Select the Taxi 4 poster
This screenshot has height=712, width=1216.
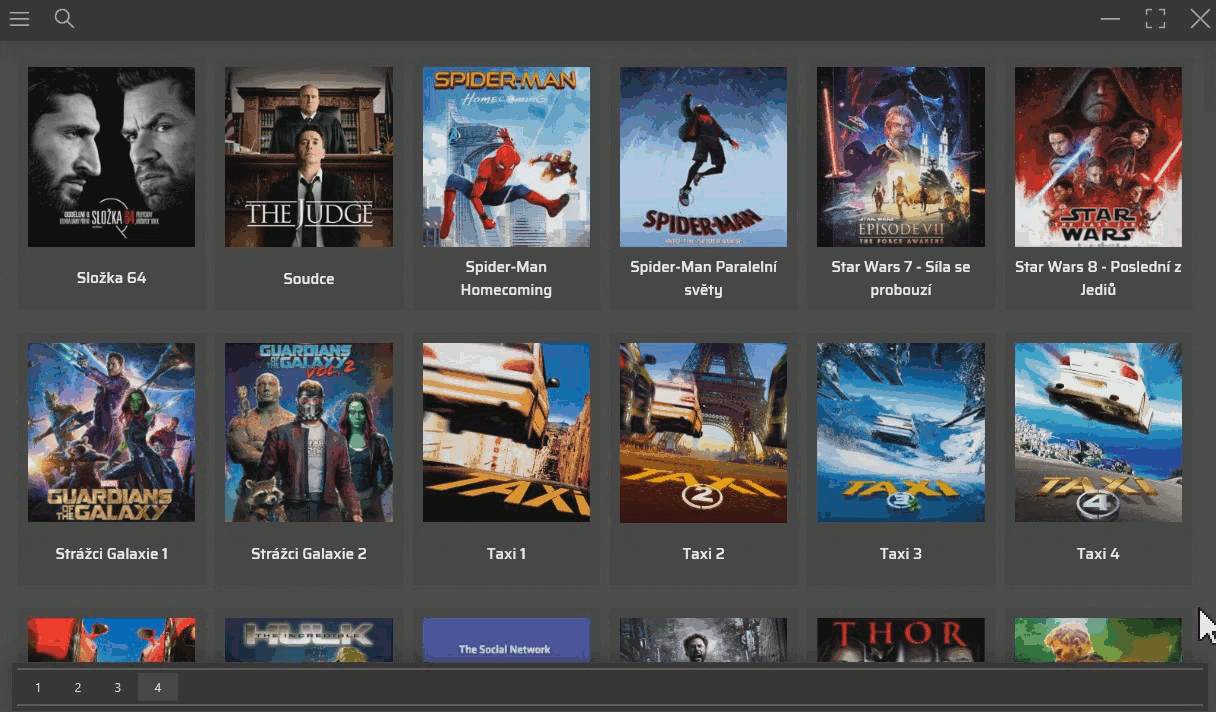[1098, 433]
